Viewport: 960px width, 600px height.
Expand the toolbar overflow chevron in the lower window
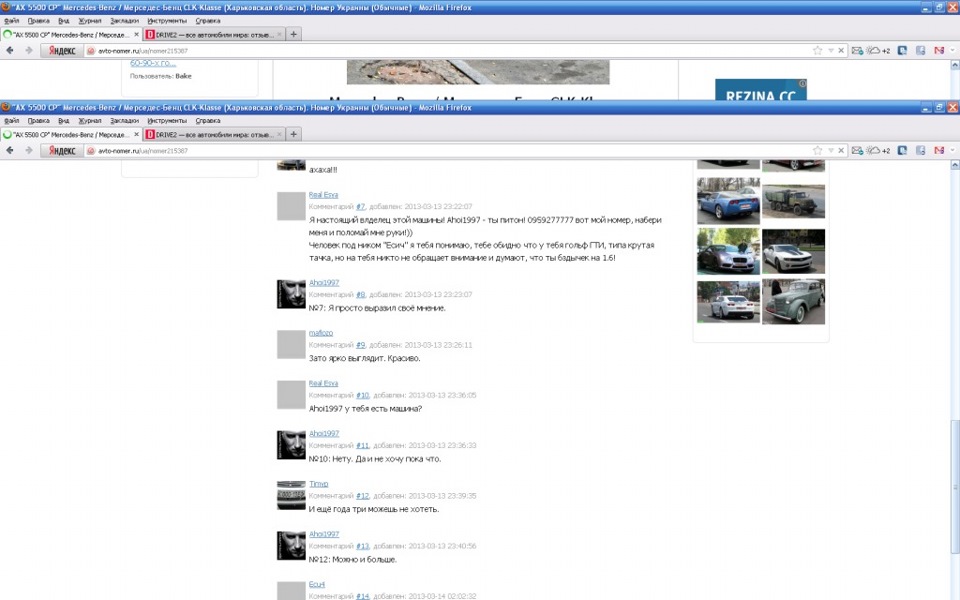tap(953, 150)
